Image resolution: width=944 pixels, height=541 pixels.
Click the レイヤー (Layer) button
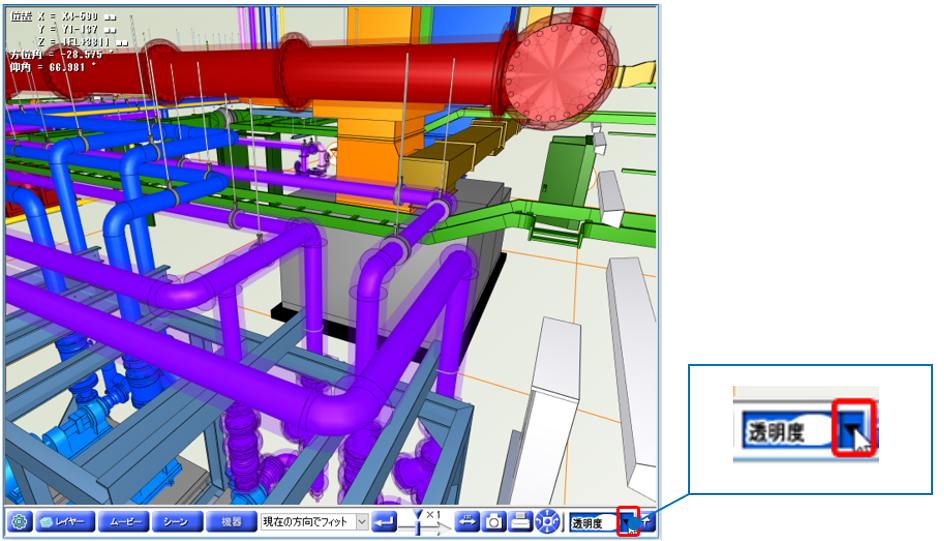(x=66, y=521)
